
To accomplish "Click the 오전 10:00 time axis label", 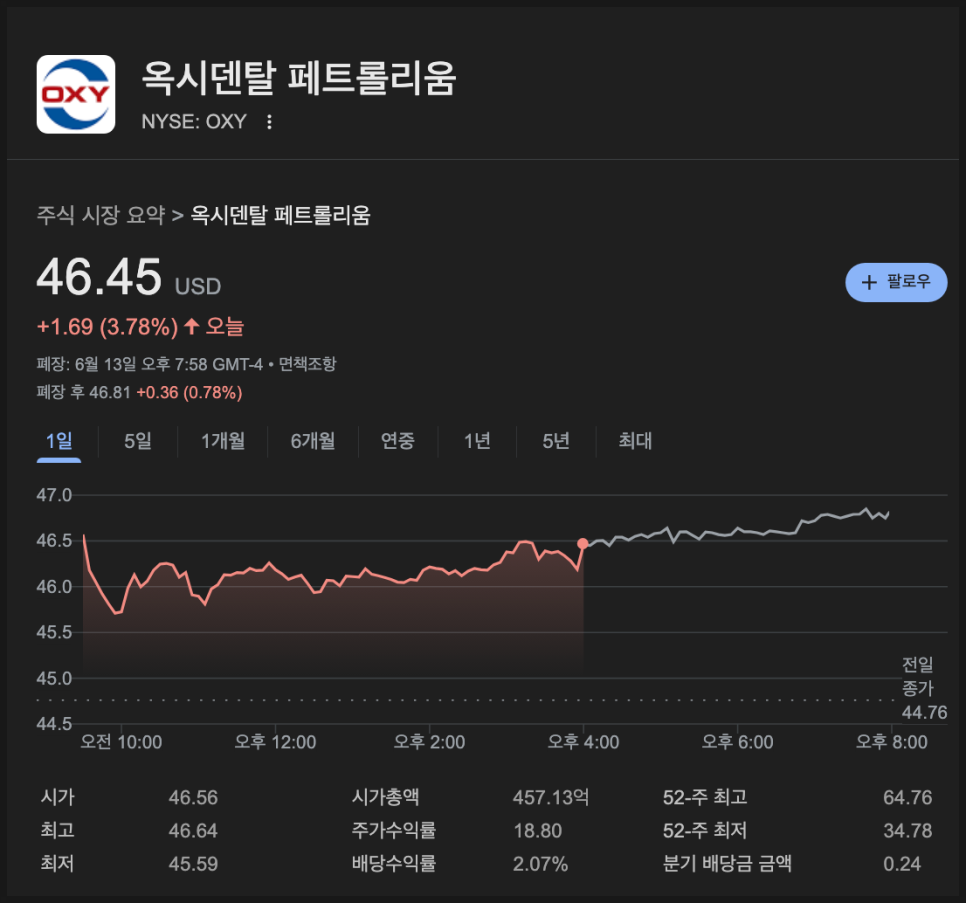I will 121,742.
